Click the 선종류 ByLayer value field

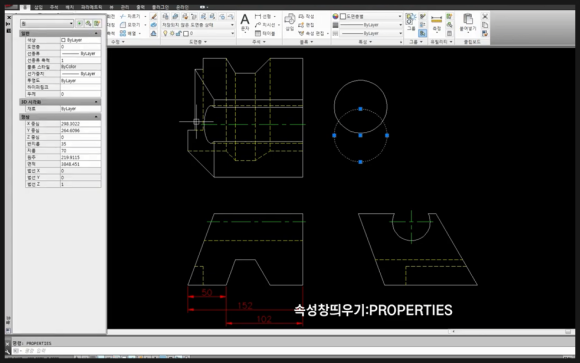pos(80,53)
